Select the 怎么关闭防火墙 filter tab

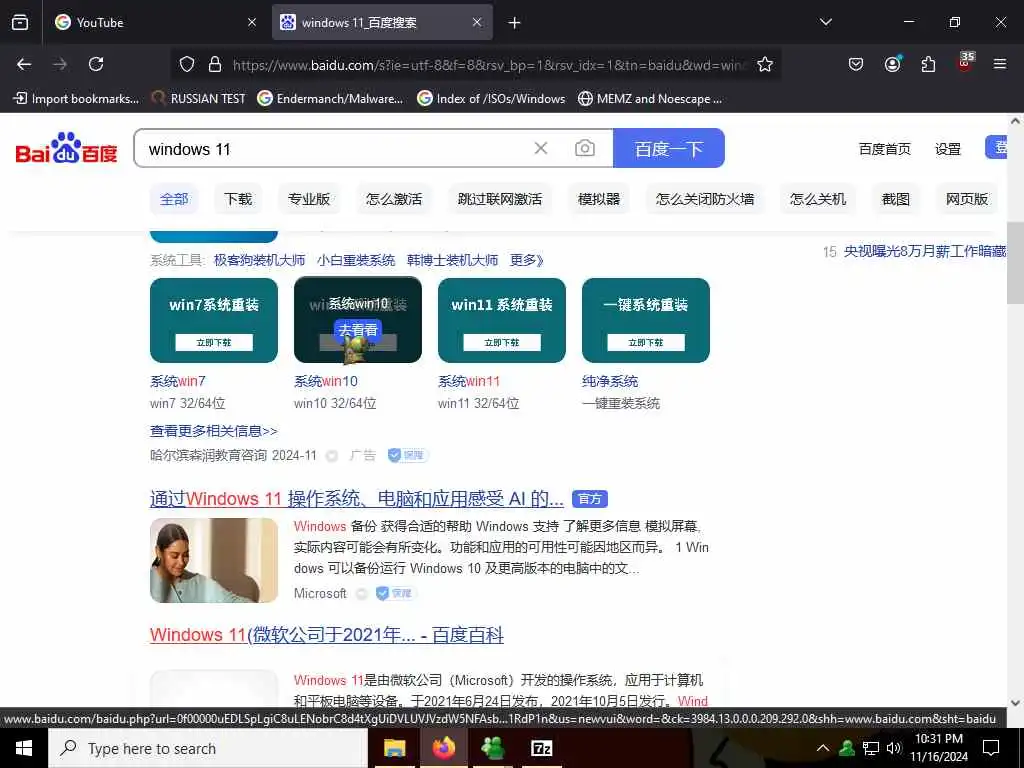[705, 199]
